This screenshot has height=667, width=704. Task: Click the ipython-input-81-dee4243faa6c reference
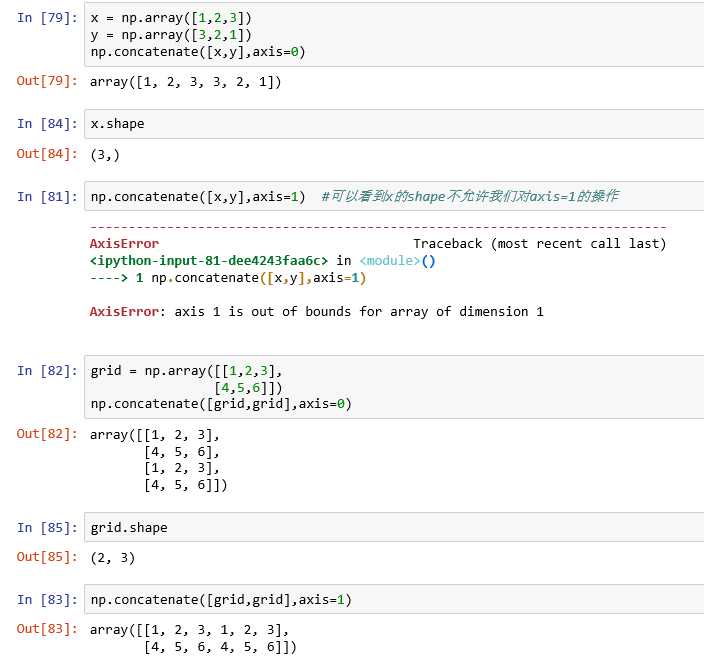point(209,261)
